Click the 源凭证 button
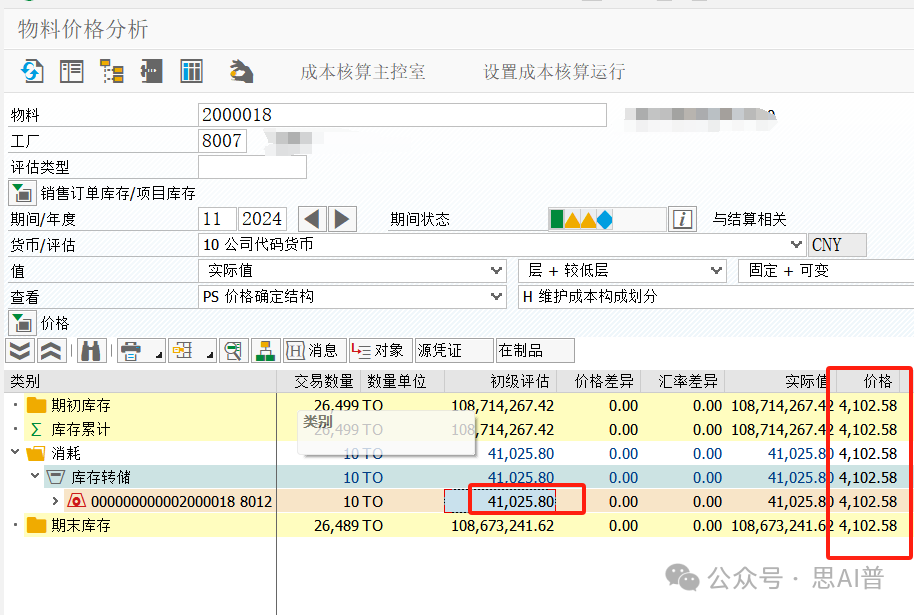The width and height of the screenshot is (914, 615). click(x=453, y=350)
